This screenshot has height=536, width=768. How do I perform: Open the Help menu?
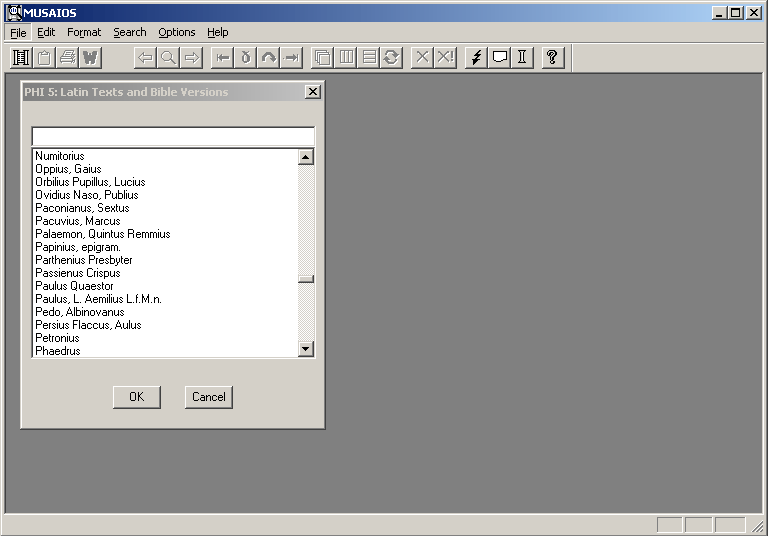[x=217, y=32]
